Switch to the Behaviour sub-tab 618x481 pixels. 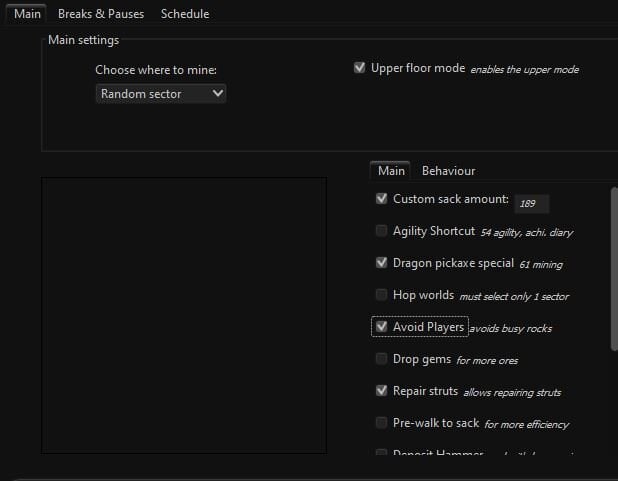tap(448, 171)
